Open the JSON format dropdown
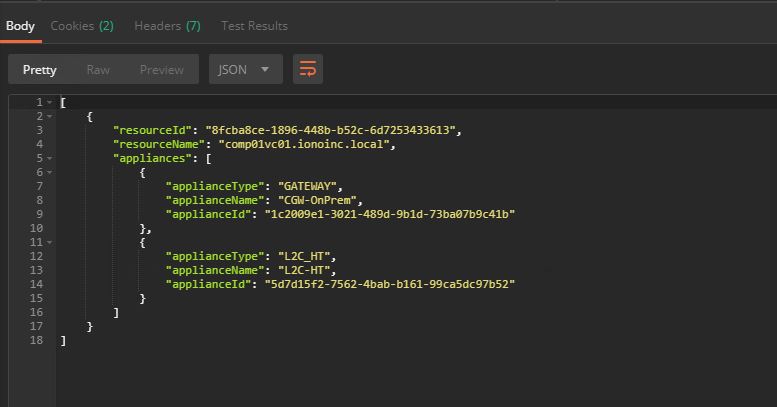This screenshot has height=407, width=777. point(245,69)
